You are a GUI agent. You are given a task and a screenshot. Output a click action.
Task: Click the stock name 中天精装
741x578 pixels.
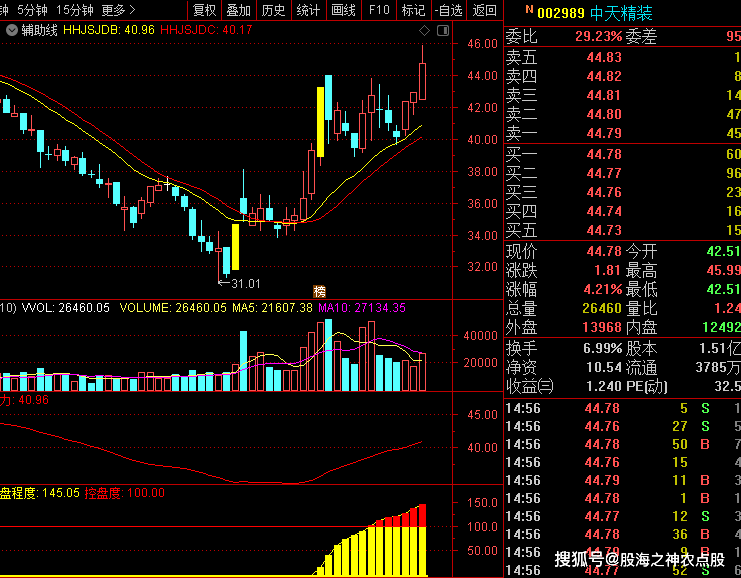pos(622,13)
